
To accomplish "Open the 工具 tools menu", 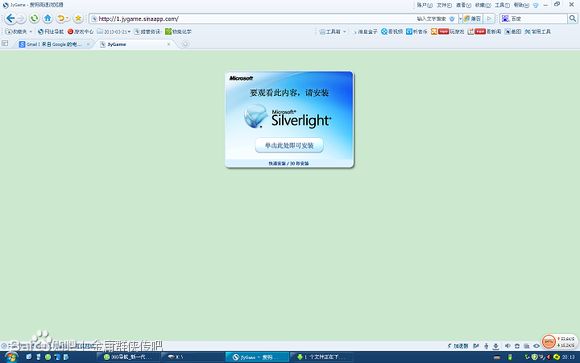I will point(502,5).
